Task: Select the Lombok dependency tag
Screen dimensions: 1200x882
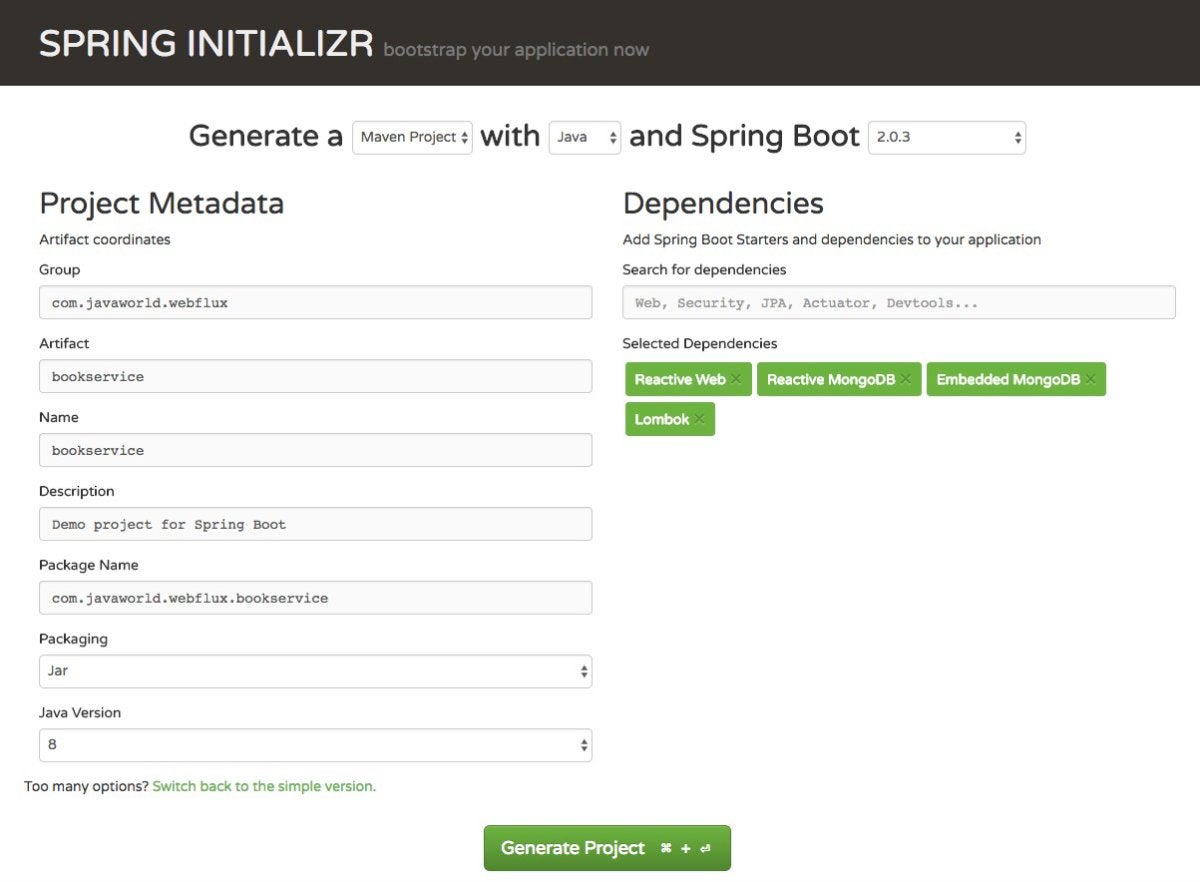Action: click(670, 419)
